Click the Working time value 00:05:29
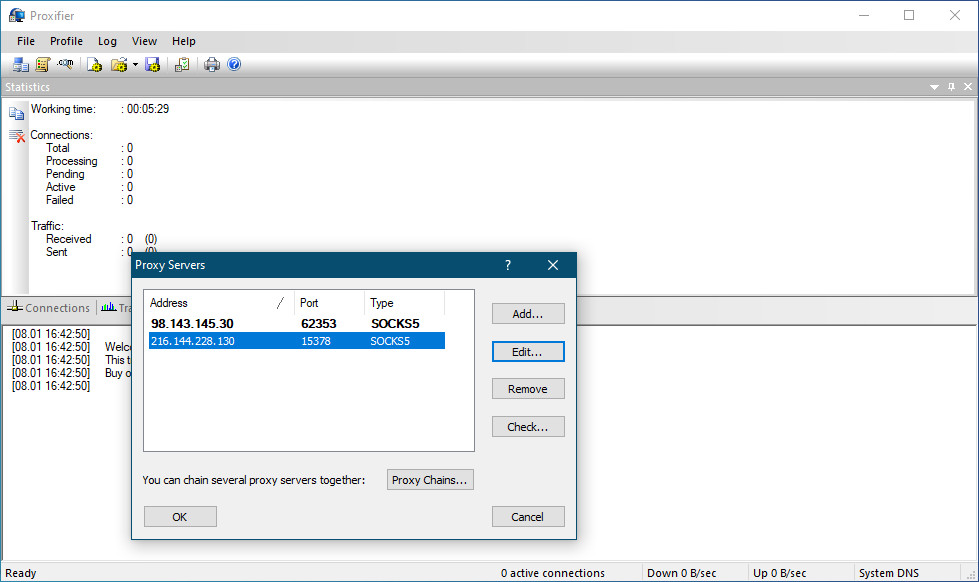This screenshot has height=582, width=979. point(148,109)
